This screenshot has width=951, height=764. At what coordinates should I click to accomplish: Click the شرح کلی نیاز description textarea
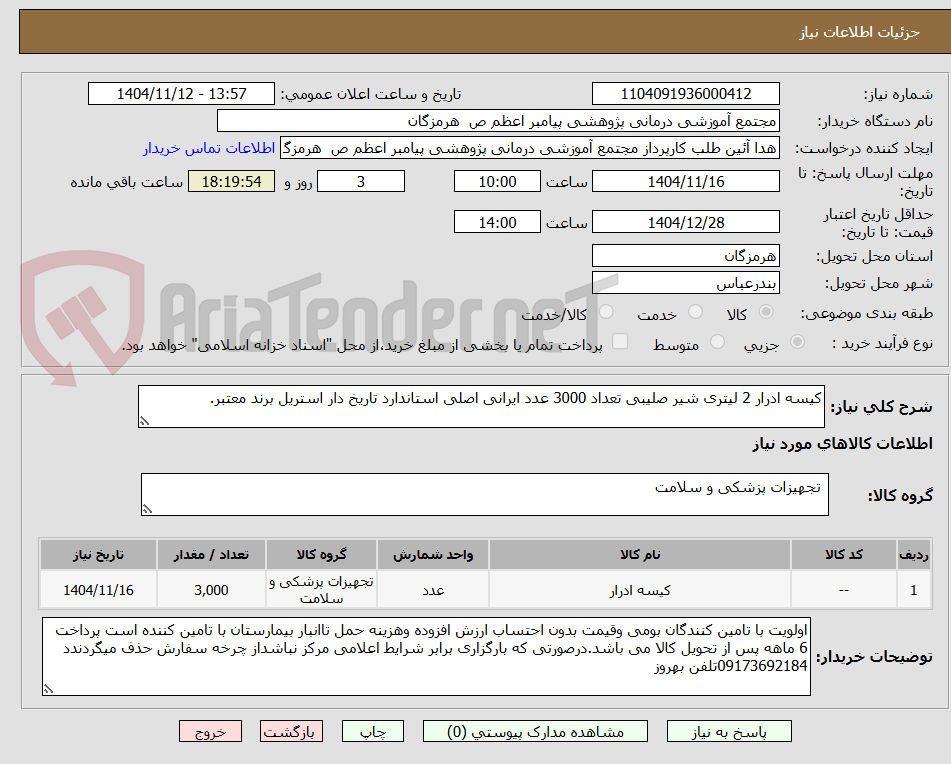[481, 406]
